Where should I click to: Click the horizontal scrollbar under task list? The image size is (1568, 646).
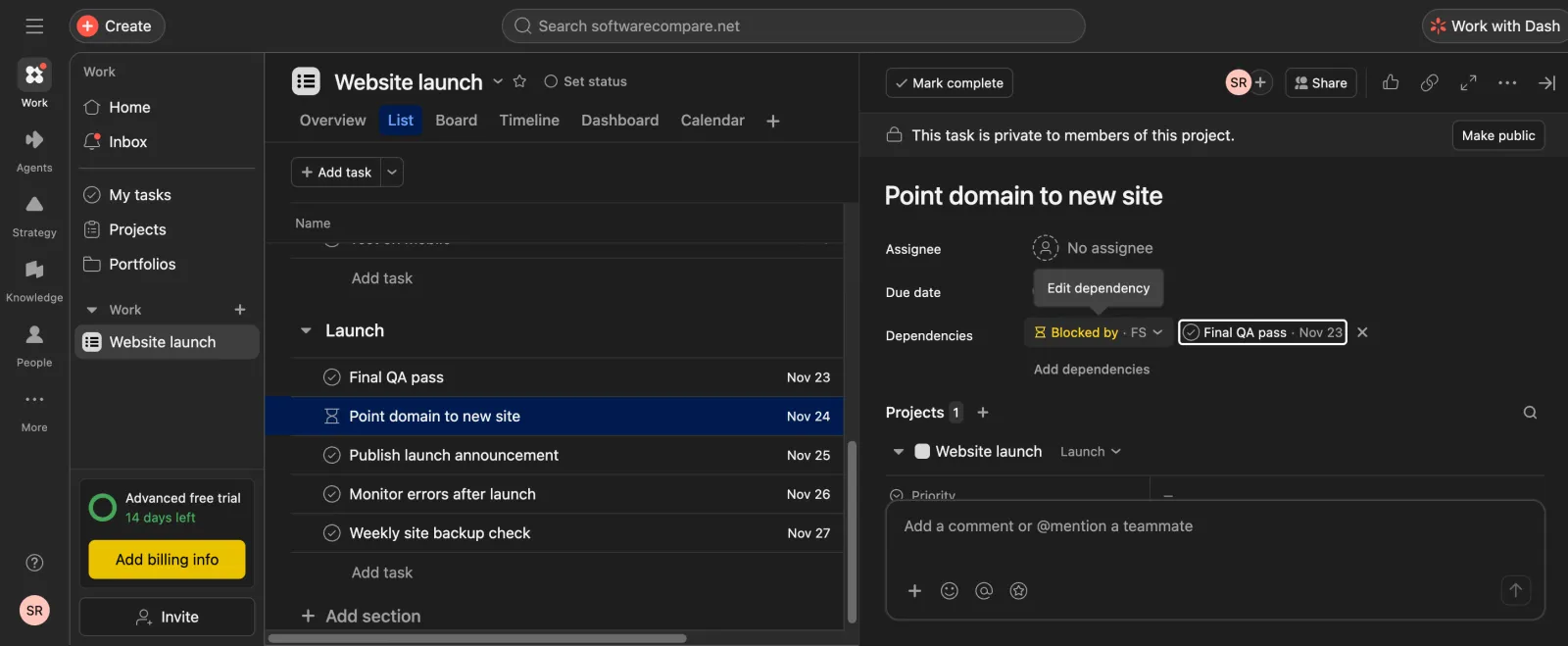pyautogui.click(x=477, y=638)
